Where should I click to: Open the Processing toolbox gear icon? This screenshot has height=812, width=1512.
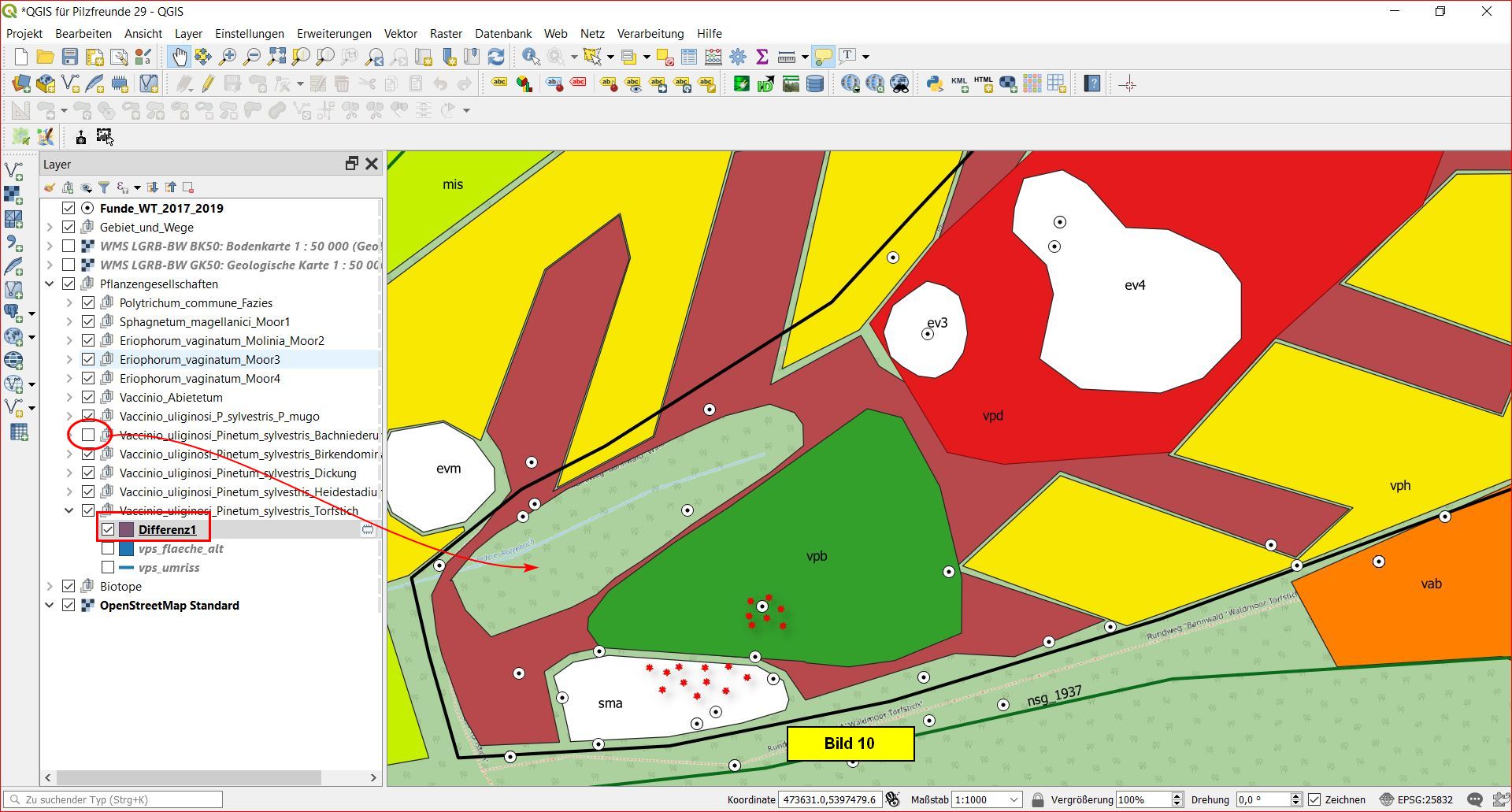[x=738, y=57]
